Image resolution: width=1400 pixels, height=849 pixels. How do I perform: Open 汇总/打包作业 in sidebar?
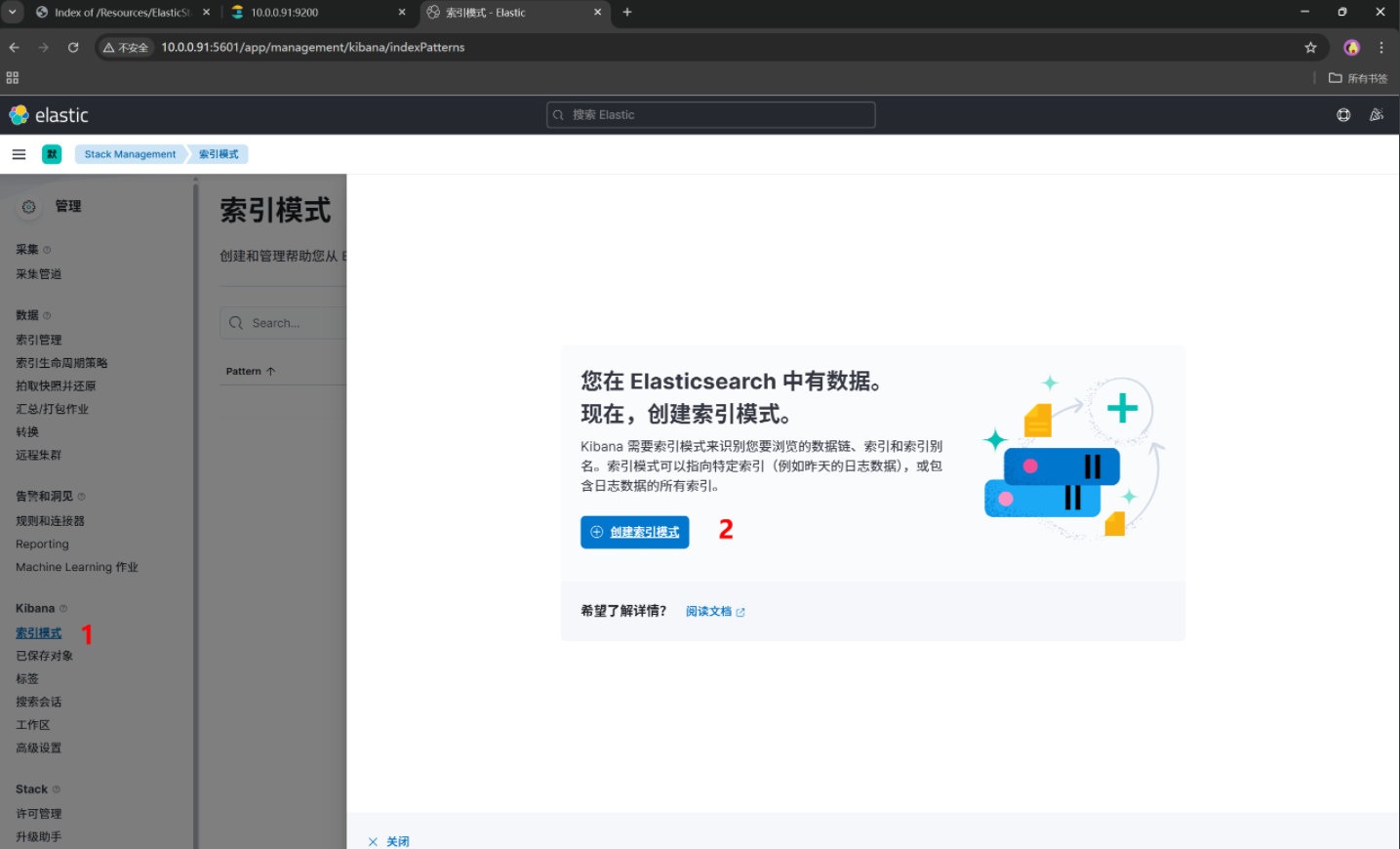52,409
